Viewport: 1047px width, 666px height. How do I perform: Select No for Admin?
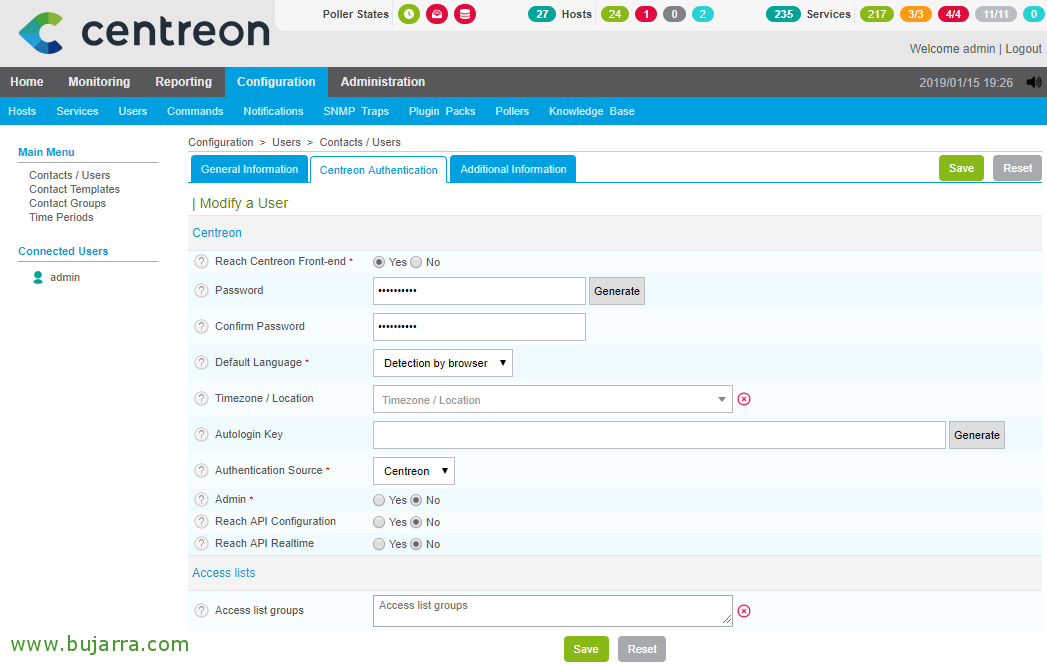pos(416,500)
